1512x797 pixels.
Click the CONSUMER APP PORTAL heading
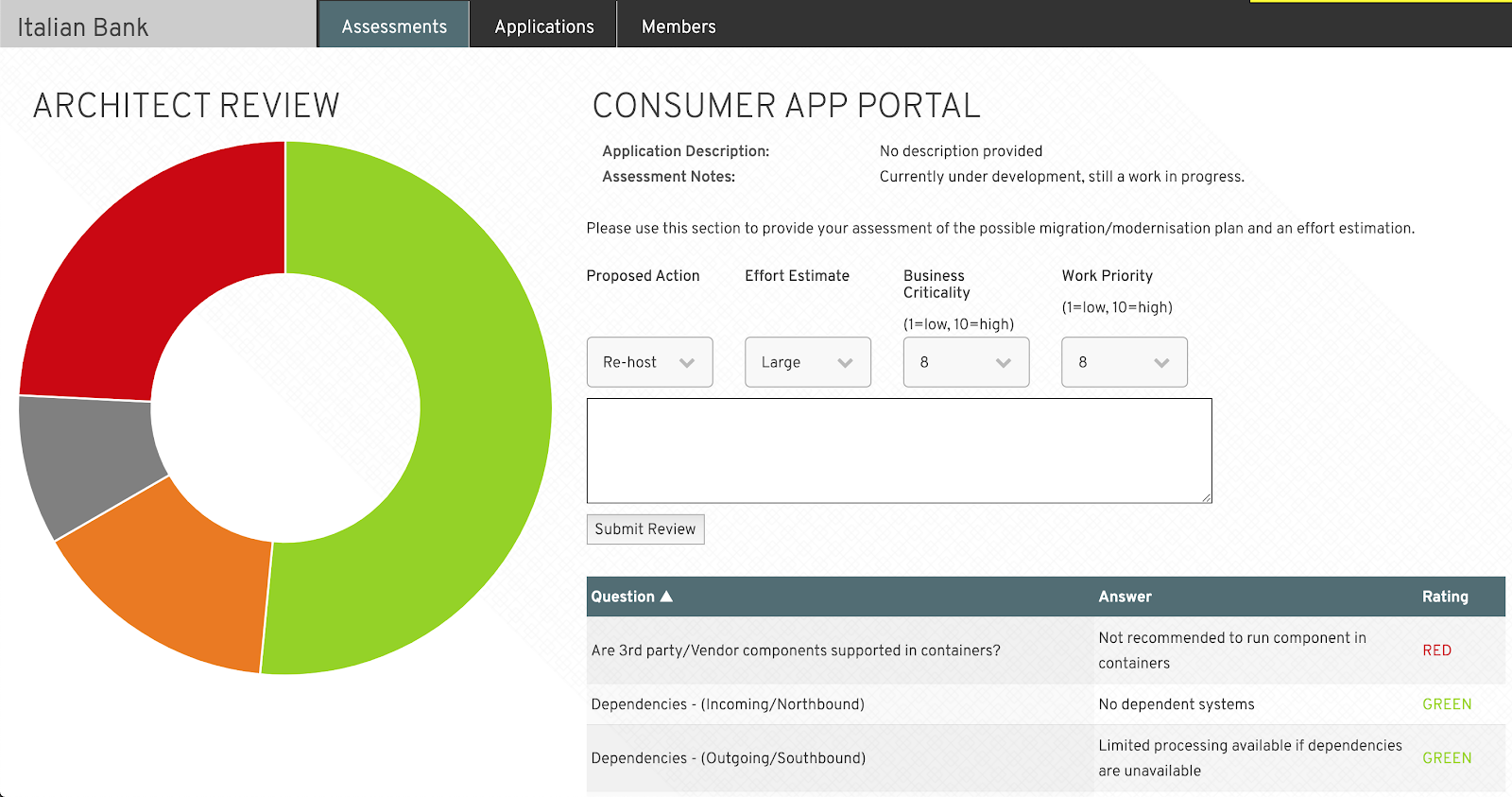point(786,106)
